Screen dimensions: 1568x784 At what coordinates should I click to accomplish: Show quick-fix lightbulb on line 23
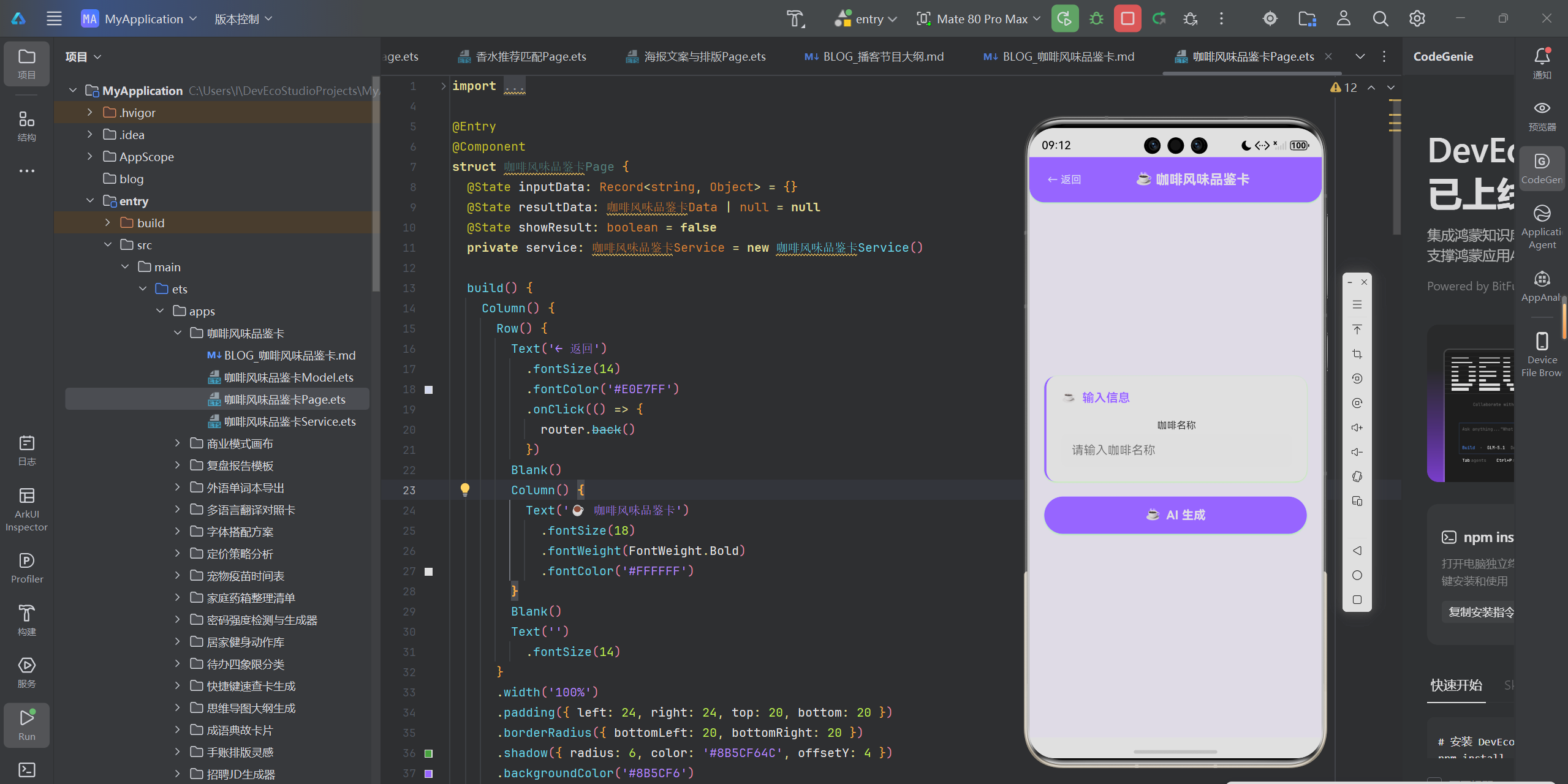(465, 489)
